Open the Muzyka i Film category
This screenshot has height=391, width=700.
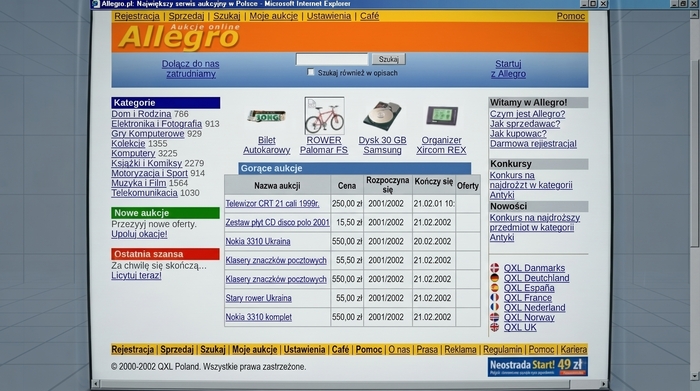pos(138,183)
